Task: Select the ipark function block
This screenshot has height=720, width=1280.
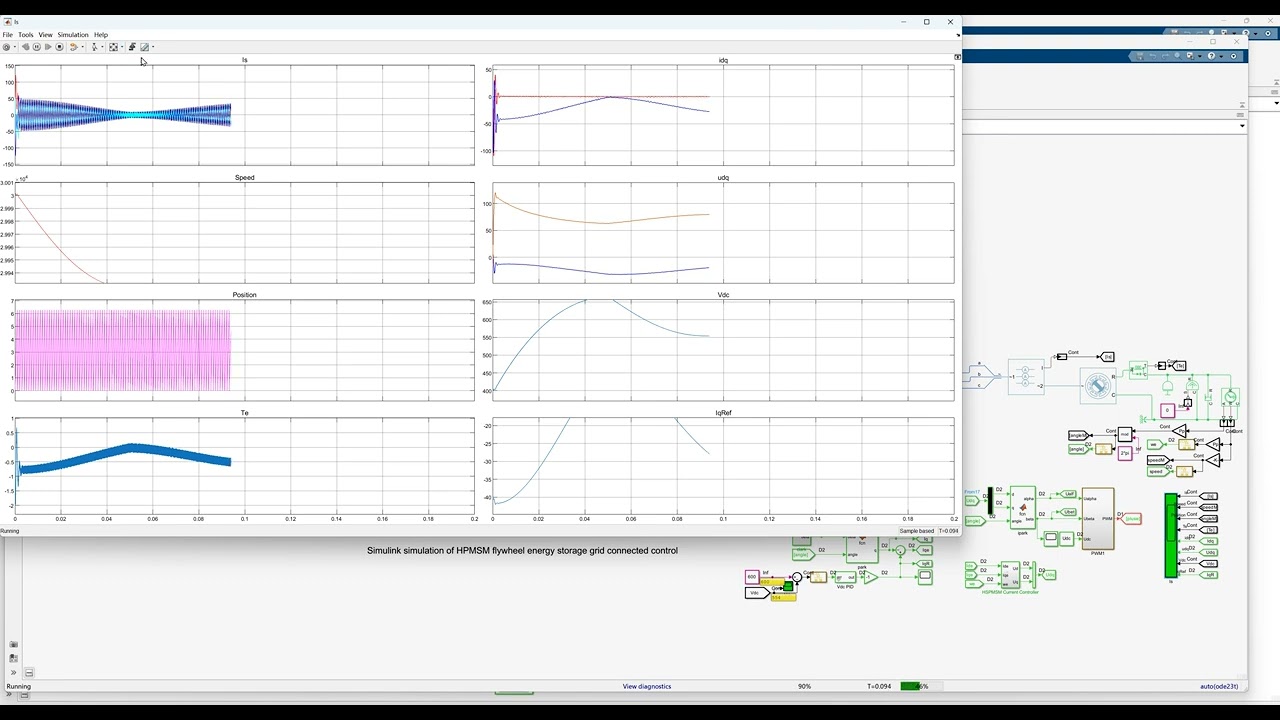Action: (x=1023, y=508)
